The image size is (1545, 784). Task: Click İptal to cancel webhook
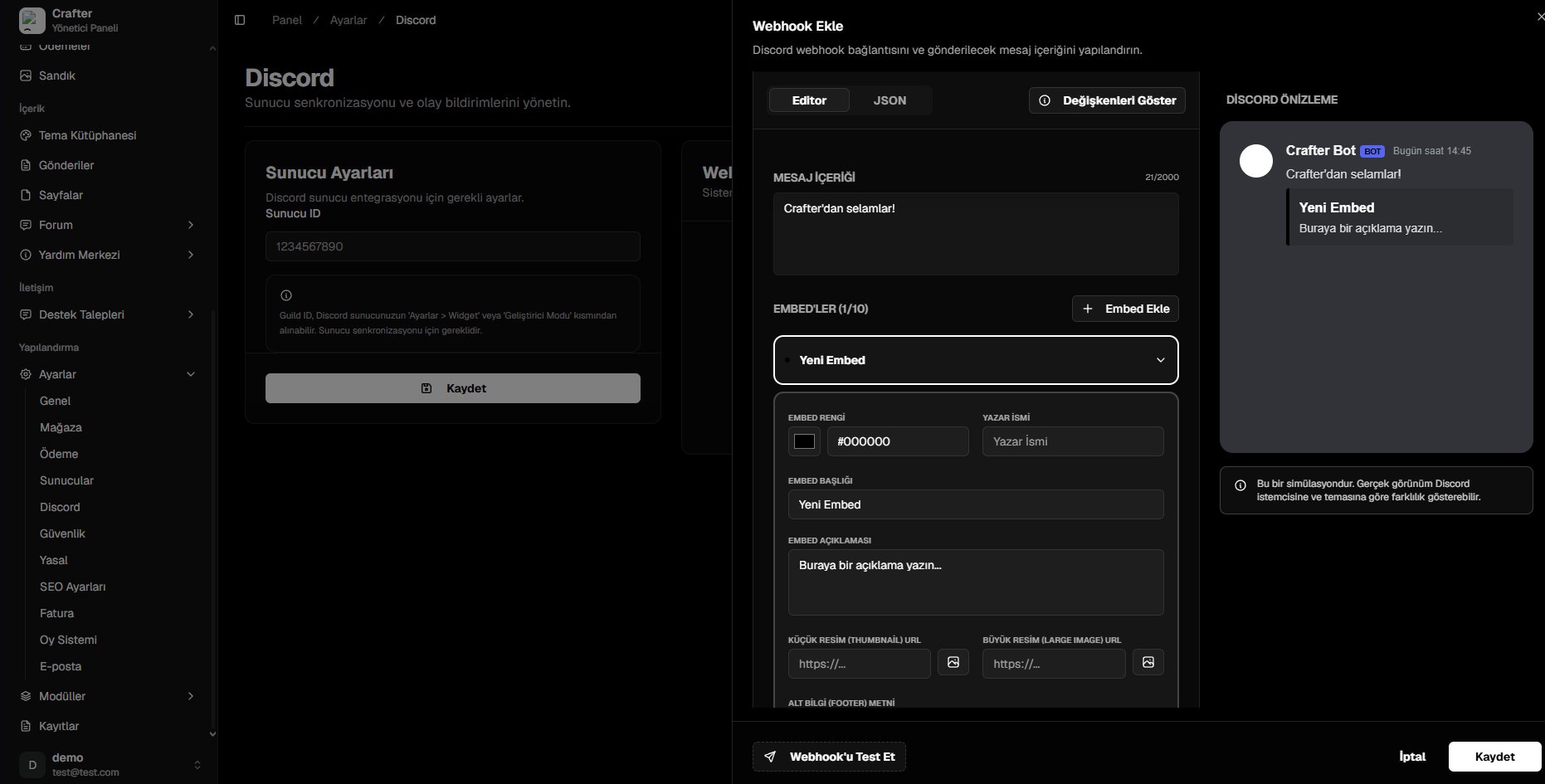(1412, 757)
